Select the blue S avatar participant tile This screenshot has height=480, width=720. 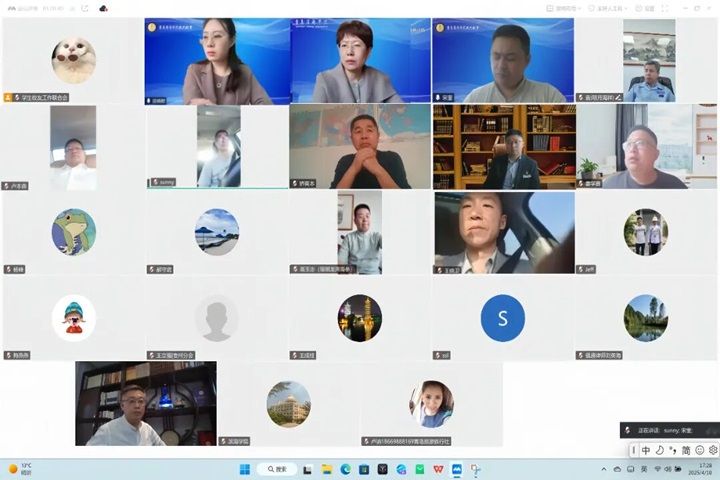pyautogui.click(x=502, y=318)
